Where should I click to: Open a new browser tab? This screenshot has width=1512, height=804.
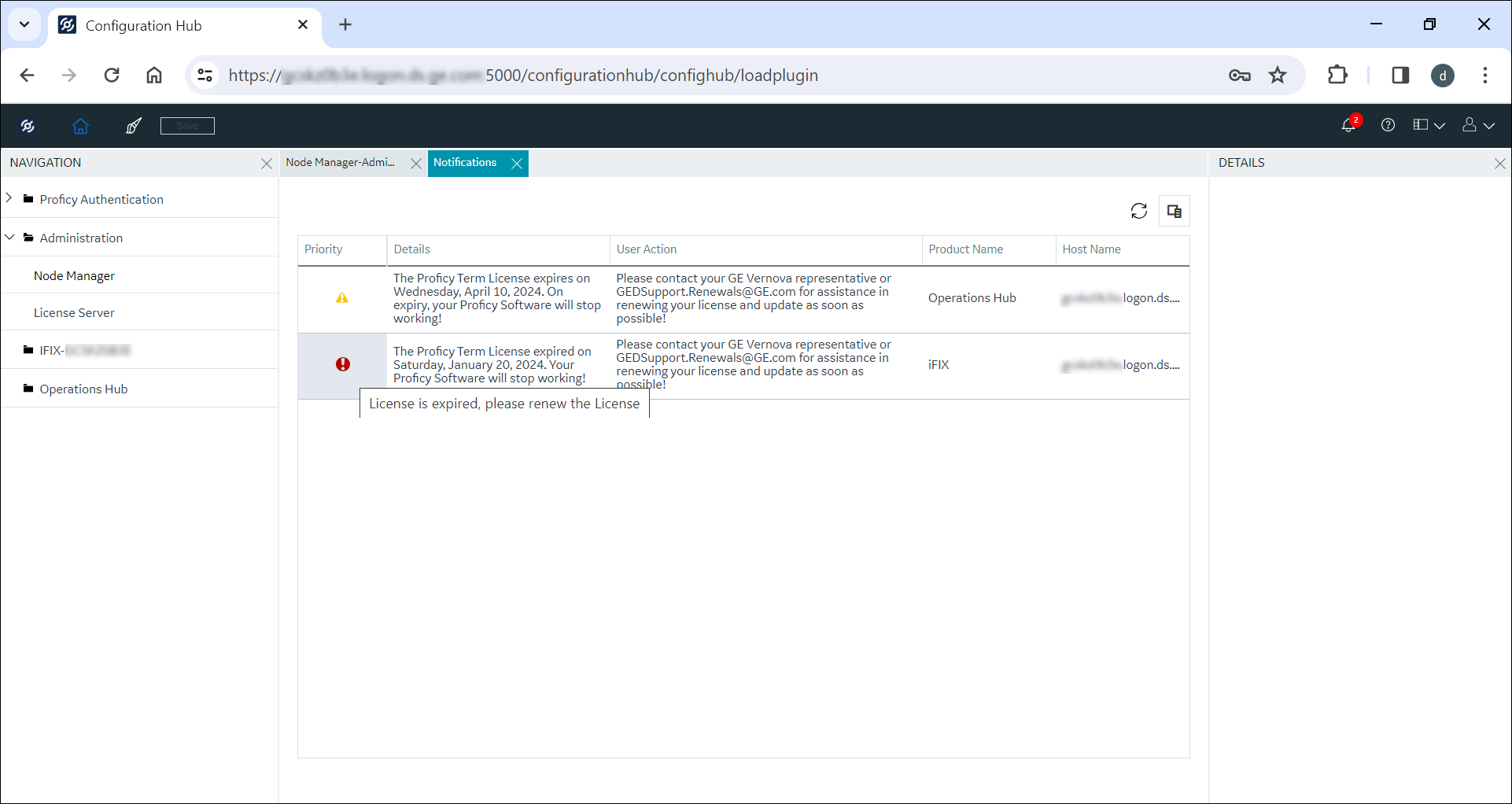(x=345, y=25)
